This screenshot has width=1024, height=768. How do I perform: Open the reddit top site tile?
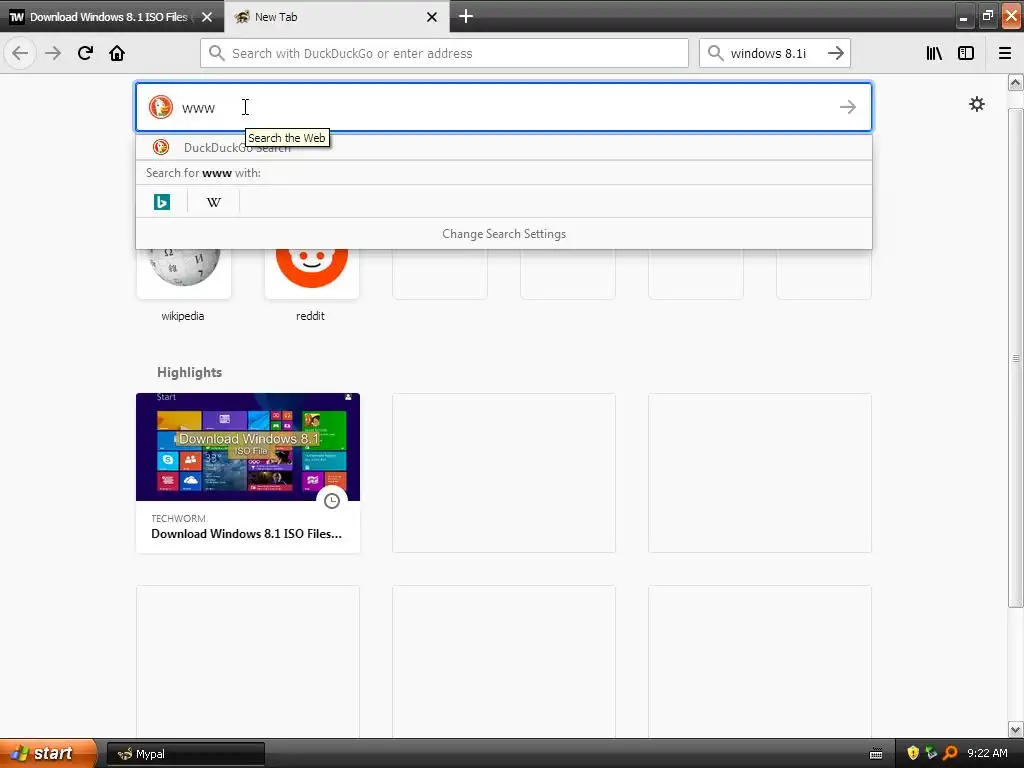point(312,273)
